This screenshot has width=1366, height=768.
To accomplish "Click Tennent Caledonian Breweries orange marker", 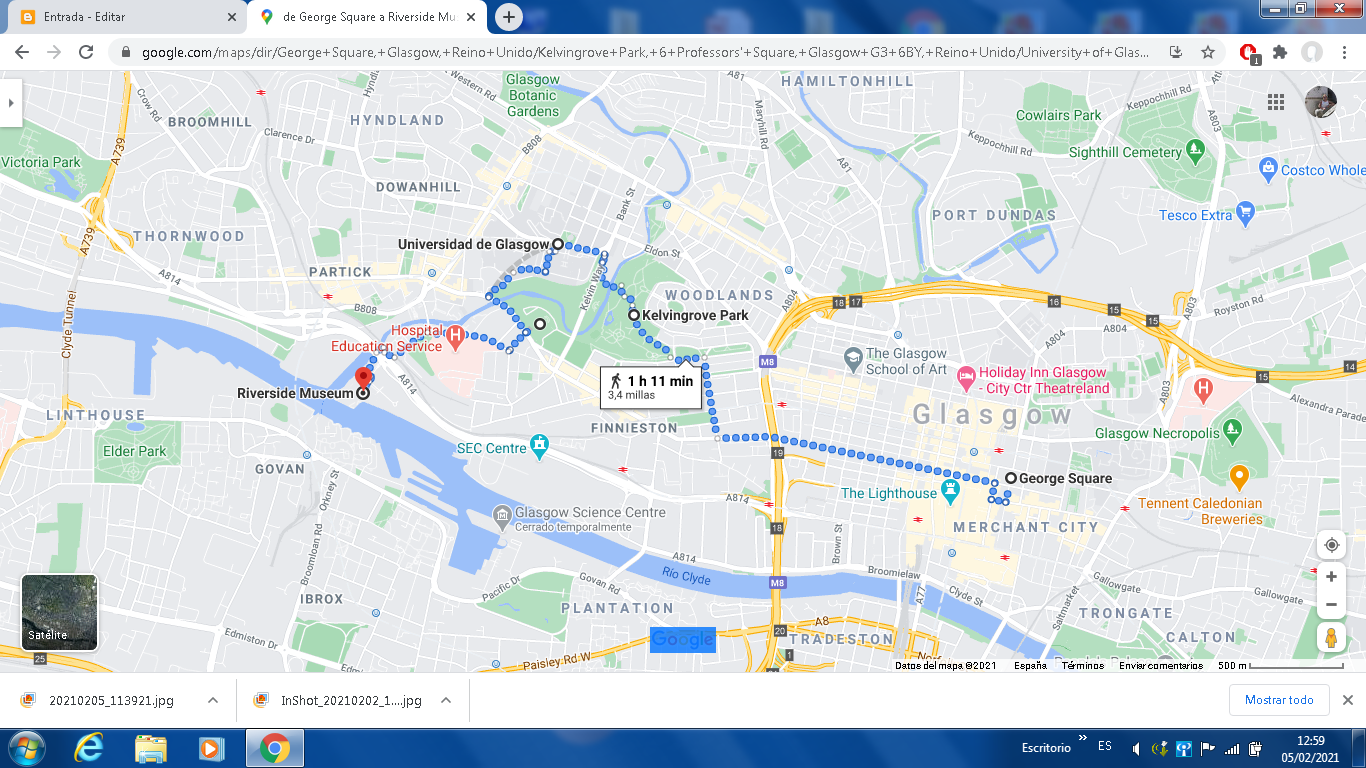I will click(1239, 476).
